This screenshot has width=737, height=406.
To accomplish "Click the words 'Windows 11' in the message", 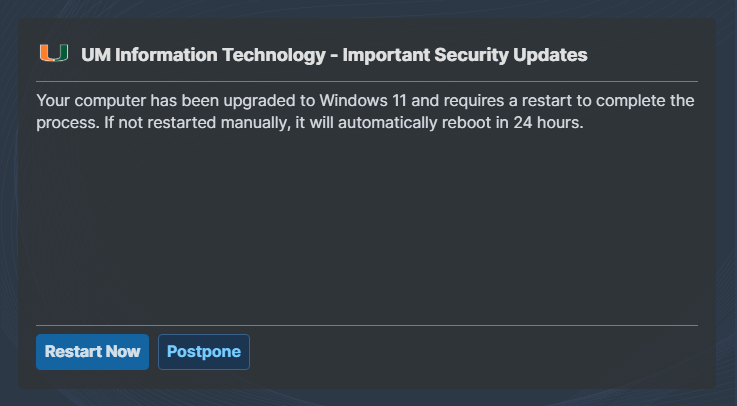I will (x=362, y=101).
